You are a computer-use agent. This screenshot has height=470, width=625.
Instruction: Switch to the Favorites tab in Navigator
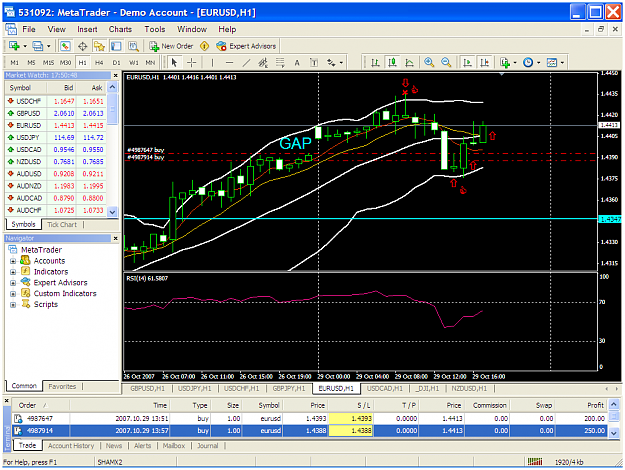pyautogui.click(x=62, y=386)
